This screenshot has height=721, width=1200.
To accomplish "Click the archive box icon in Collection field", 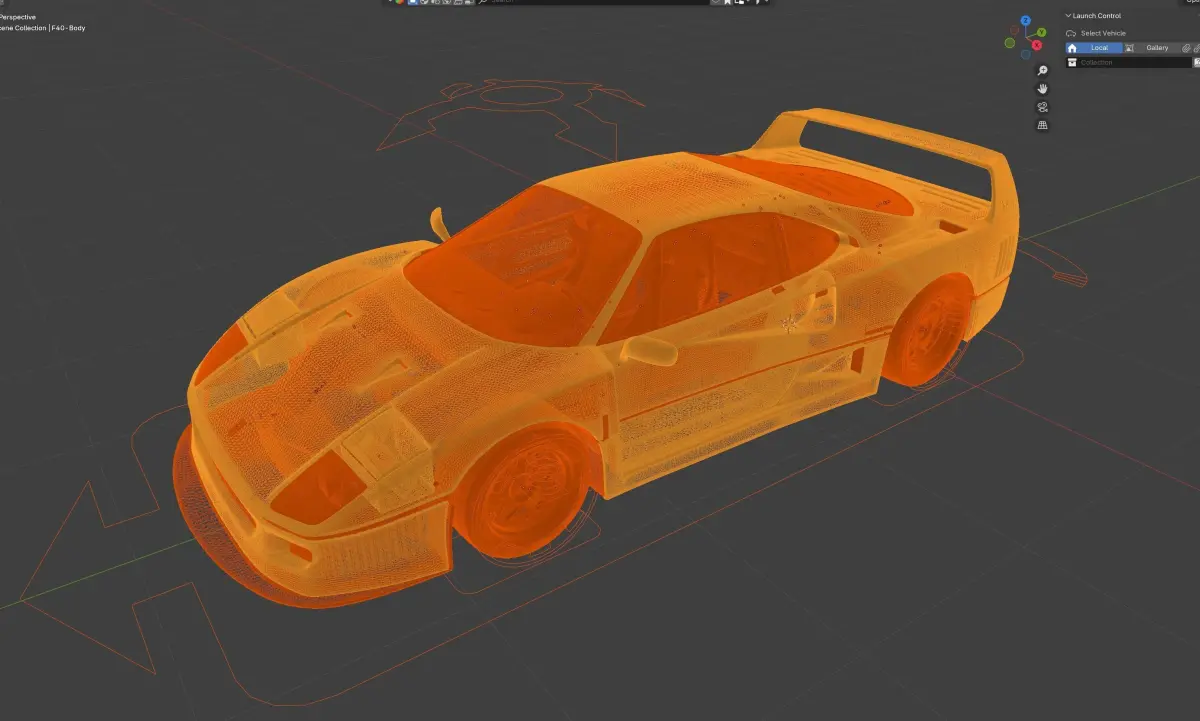I will click(x=1072, y=63).
